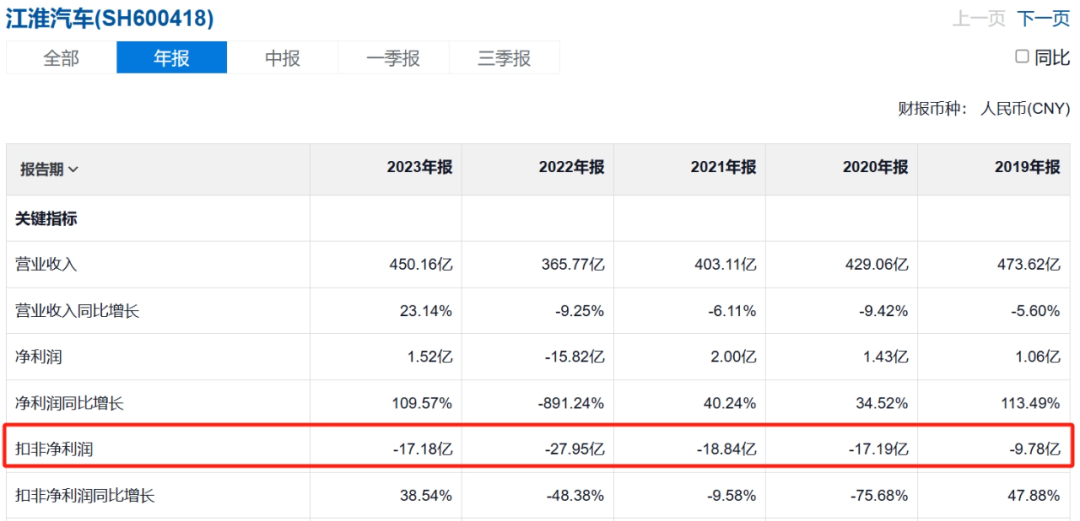This screenshot has height=521, width=1080.
Task: Click the 2023 营业收入 value 450.16亿
Action: pos(419,264)
